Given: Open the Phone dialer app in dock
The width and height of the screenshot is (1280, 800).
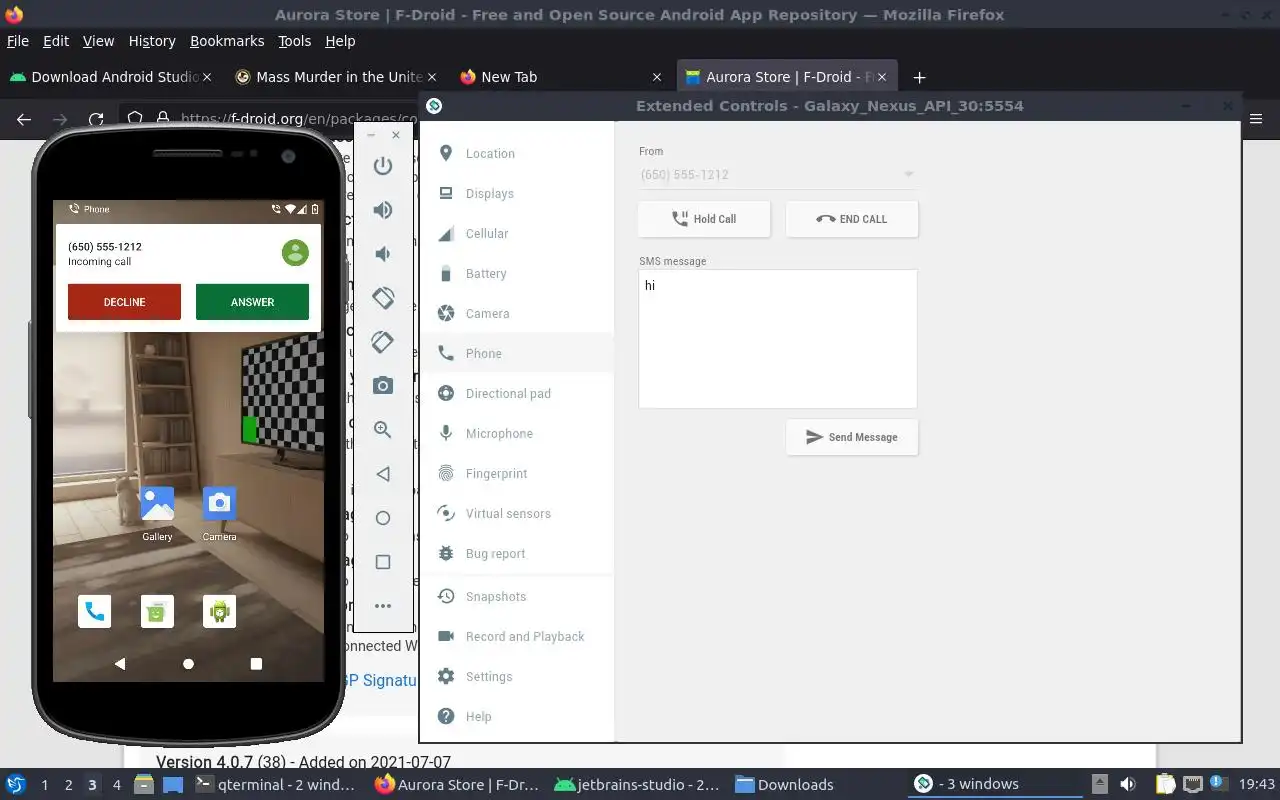Looking at the screenshot, I should (x=95, y=611).
